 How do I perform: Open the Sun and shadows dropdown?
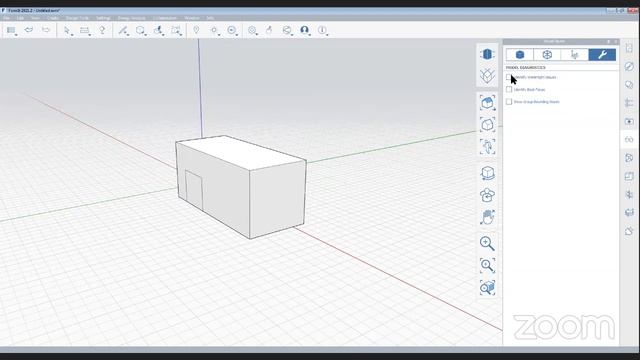214,30
